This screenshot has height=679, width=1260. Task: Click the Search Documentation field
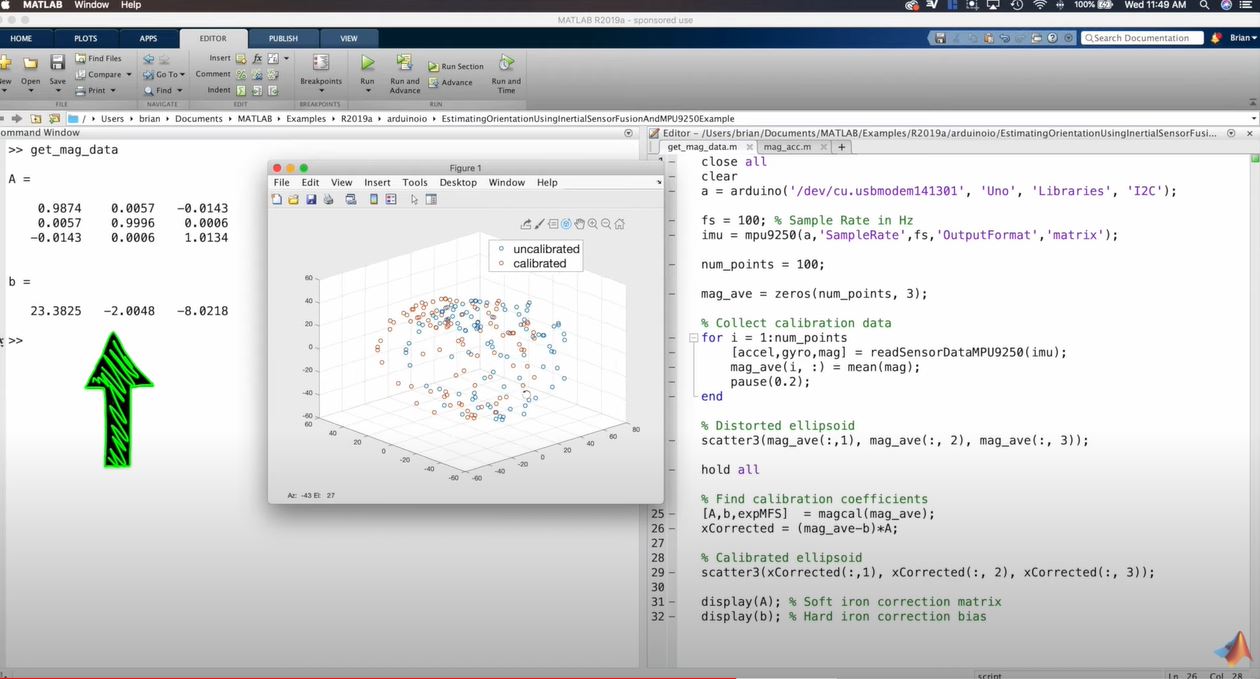(x=1141, y=38)
